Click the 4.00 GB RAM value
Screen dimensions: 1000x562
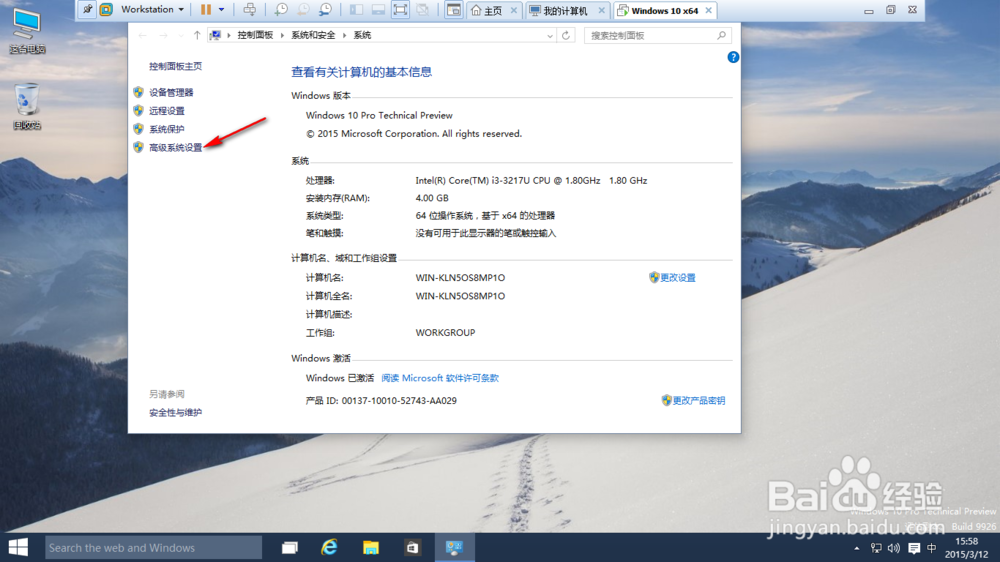click(x=432, y=198)
